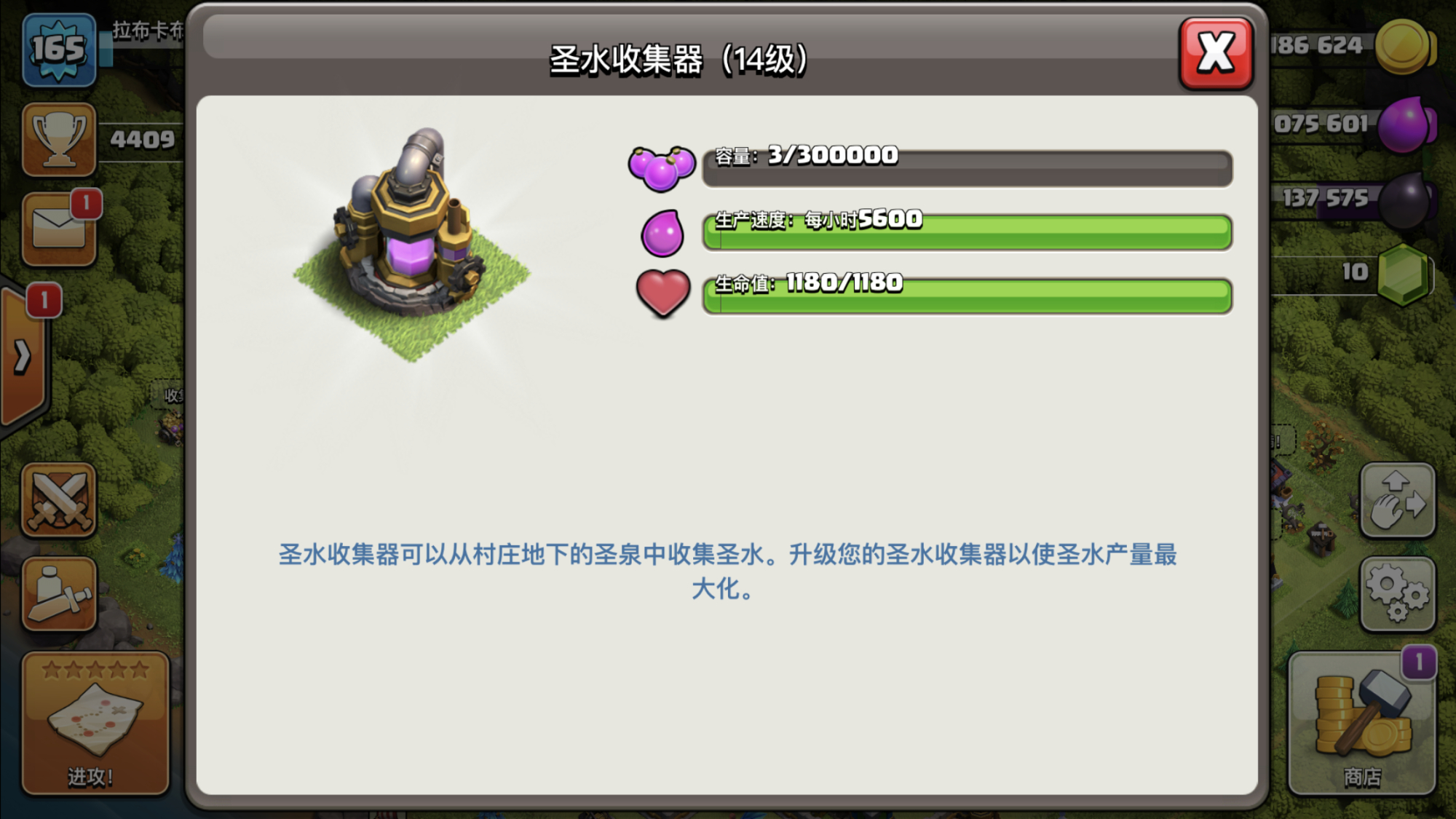The image size is (1456, 819).
Task: Open the crossed swords battle log
Action: 59,500
